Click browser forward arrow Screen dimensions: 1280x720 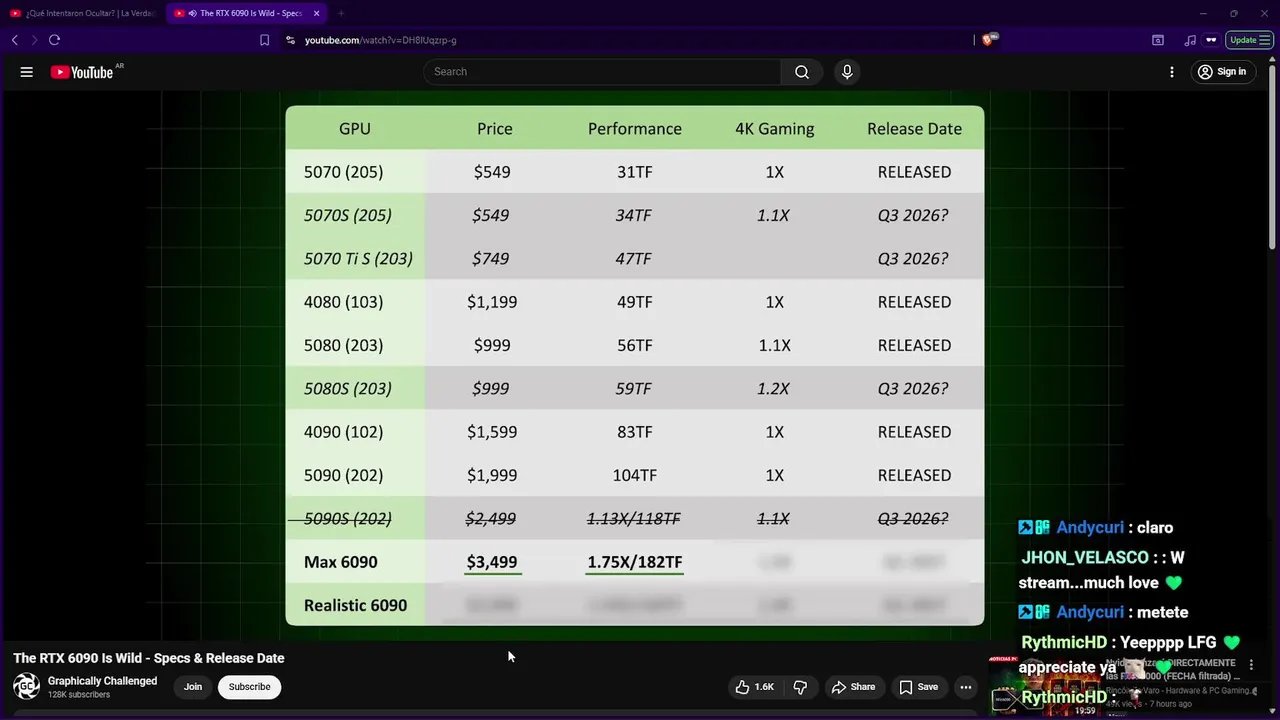[x=34, y=40]
